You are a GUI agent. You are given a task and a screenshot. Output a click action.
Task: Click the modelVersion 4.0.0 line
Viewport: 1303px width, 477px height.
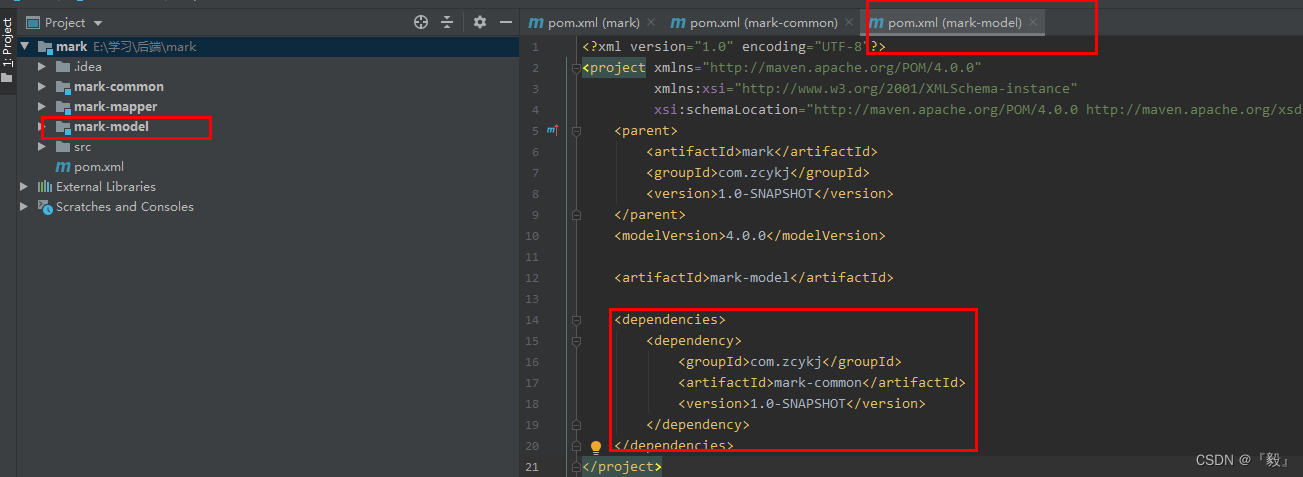(x=750, y=236)
